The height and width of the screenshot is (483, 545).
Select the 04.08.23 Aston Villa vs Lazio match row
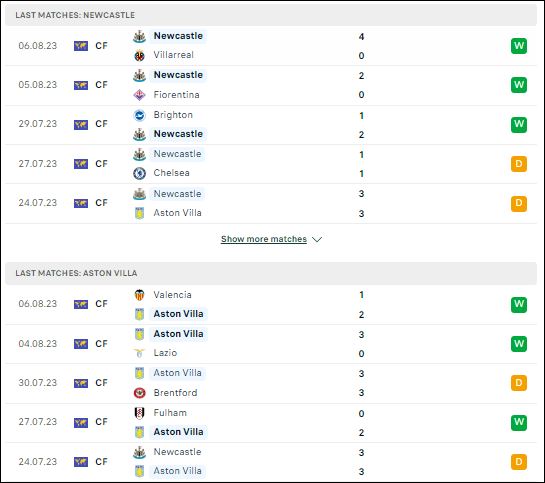coord(271,344)
